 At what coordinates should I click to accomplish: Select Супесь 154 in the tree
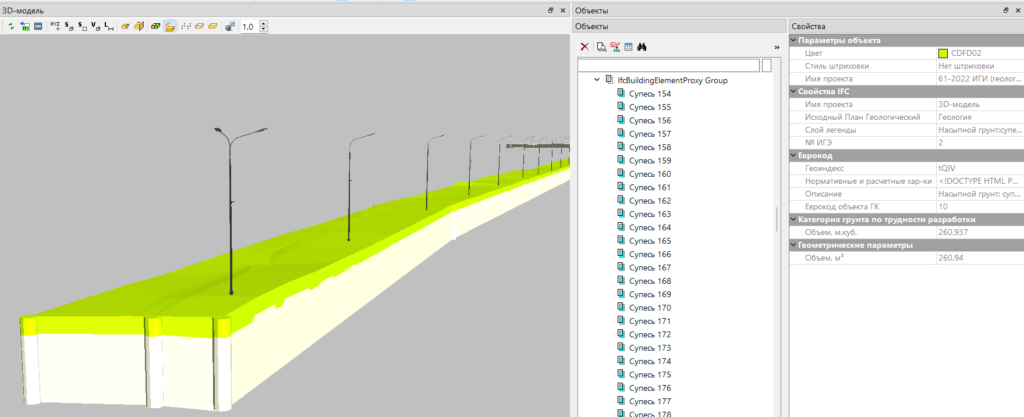point(650,94)
